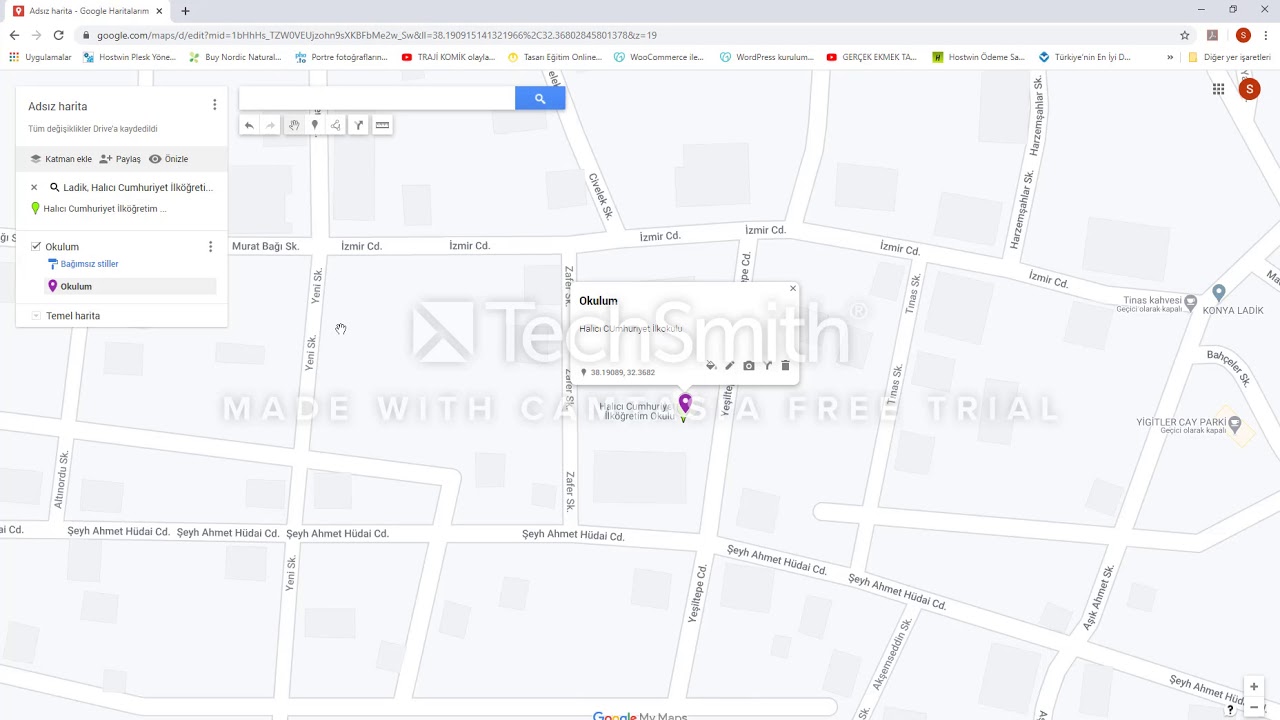1280x720 pixels.
Task: Click the Tinas kahvesi place icon
Action: 1191,301
